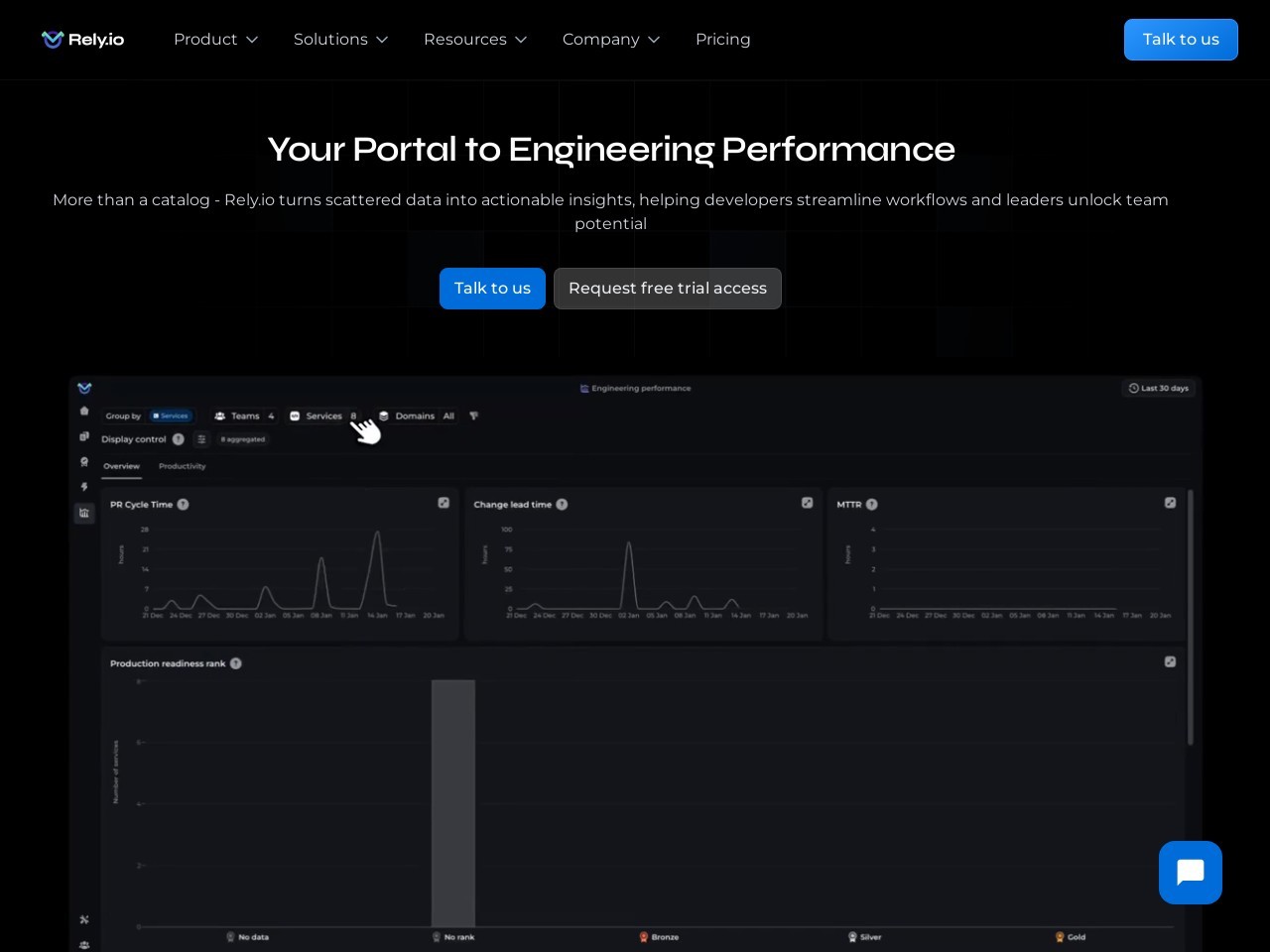Click the filter icon right of Domains
This screenshot has height=952, width=1270.
pyautogui.click(x=474, y=416)
